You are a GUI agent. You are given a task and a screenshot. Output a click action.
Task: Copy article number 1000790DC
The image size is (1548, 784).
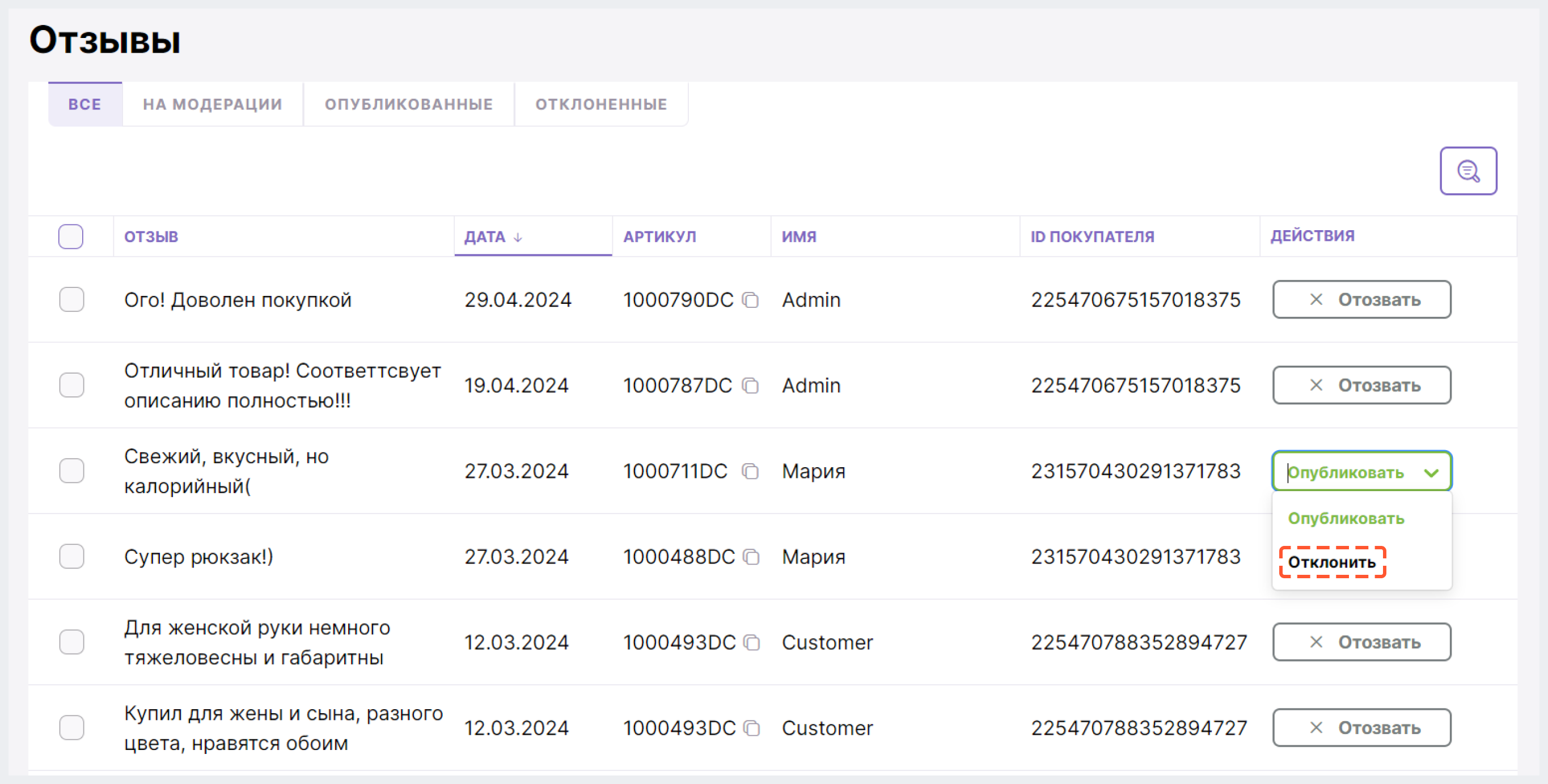751,300
